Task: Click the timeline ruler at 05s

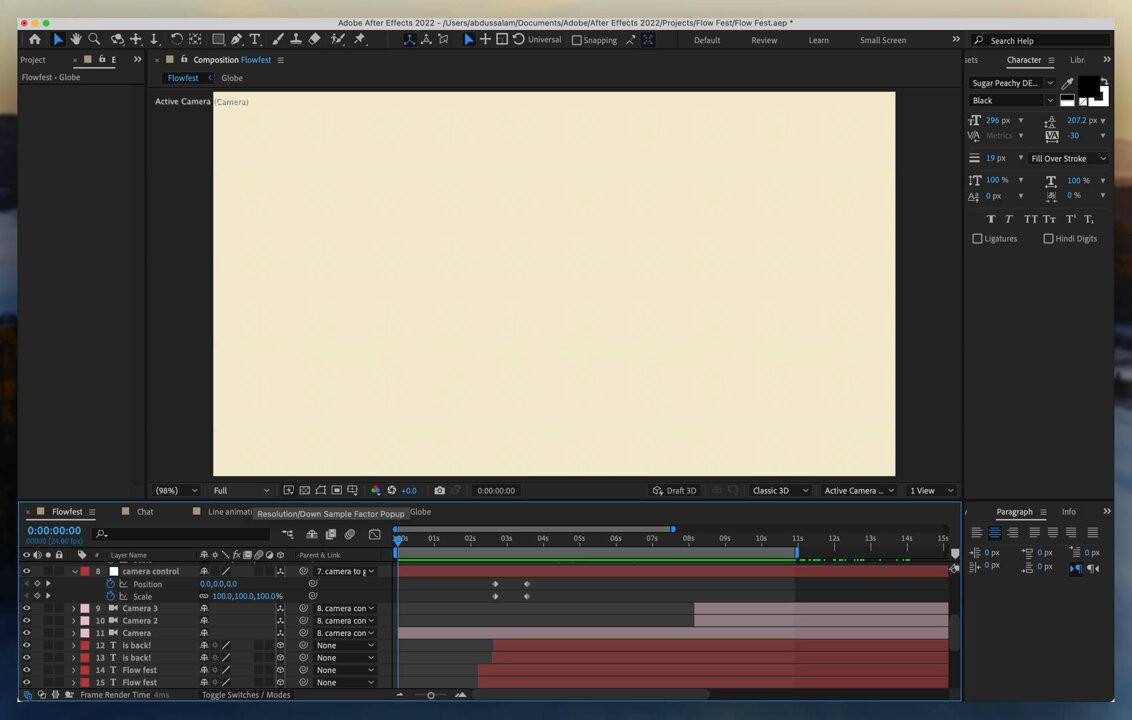Action: click(579, 538)
